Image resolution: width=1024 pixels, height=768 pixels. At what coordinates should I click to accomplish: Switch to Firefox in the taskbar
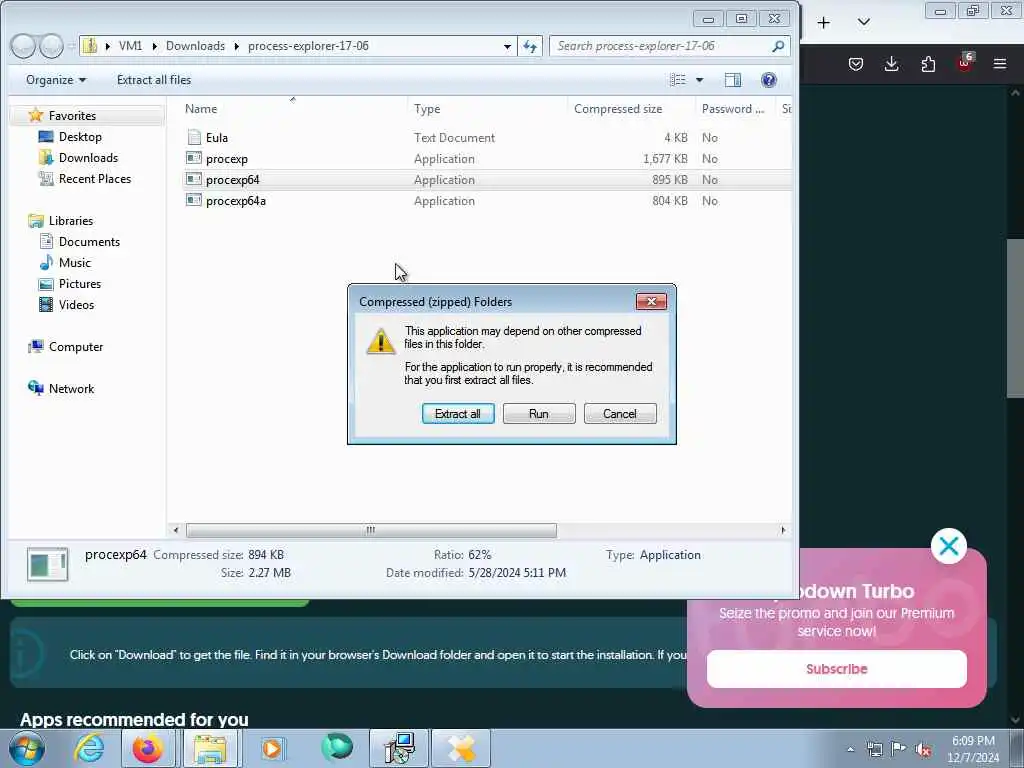(148, 748)
